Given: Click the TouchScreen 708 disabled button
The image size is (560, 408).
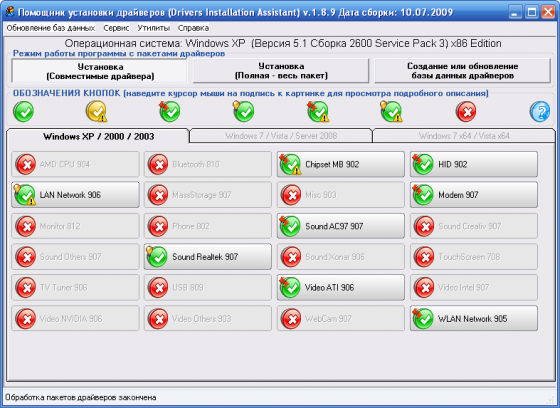Looking at the screenshot, I should tap(474, 257).
